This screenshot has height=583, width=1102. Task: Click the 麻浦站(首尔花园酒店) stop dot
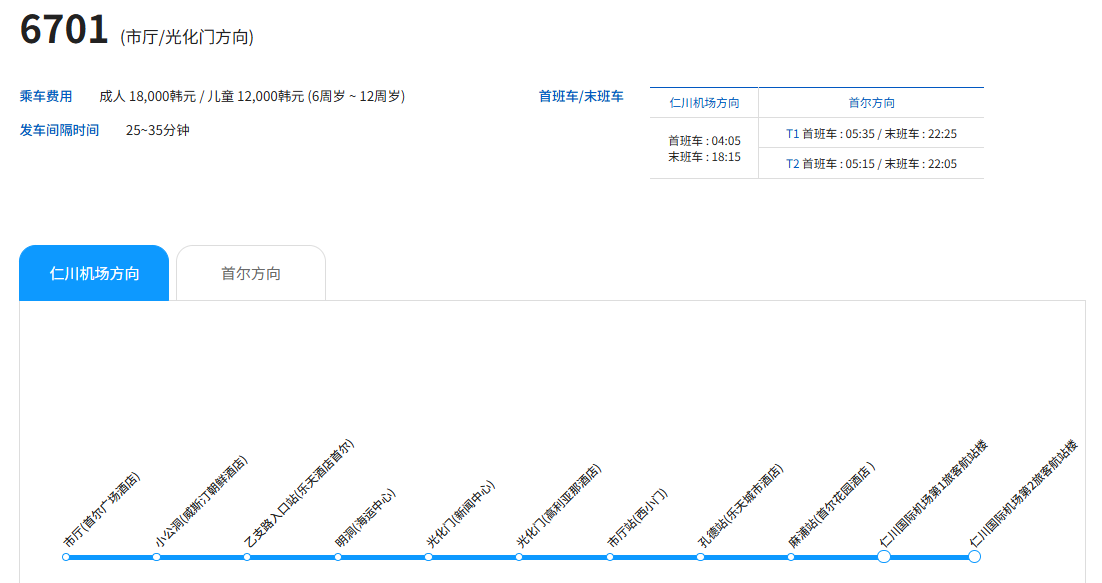coord(791,557)
